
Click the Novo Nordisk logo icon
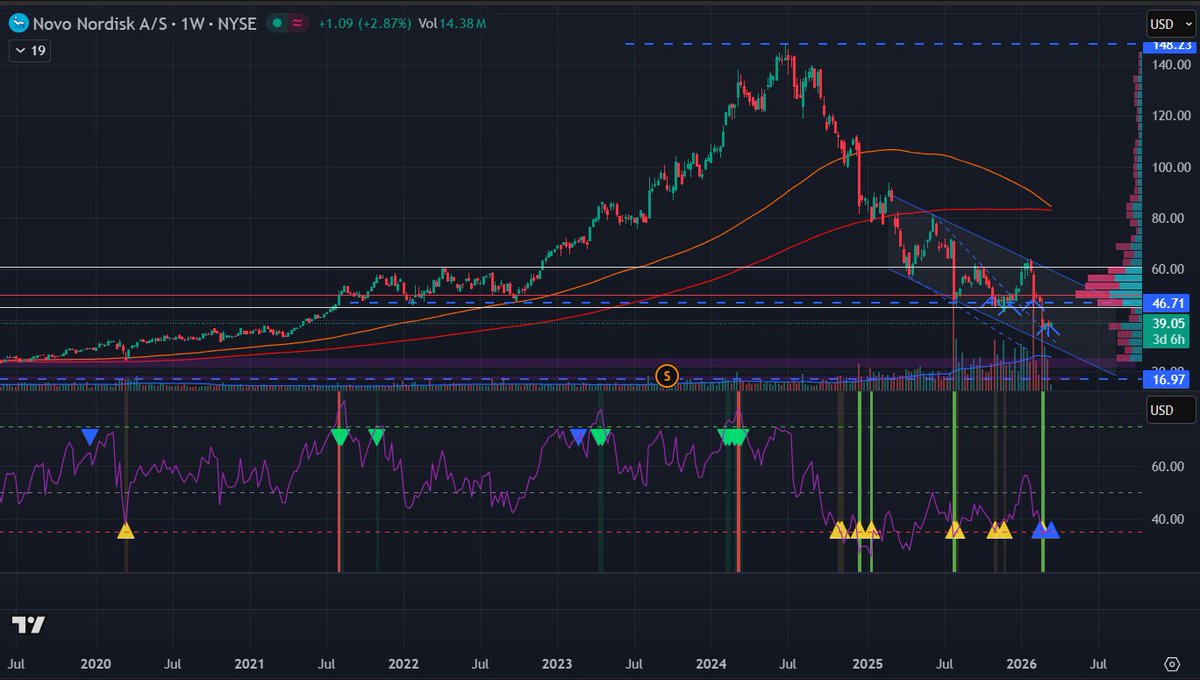pyautogui.click(x=19, y=23)
